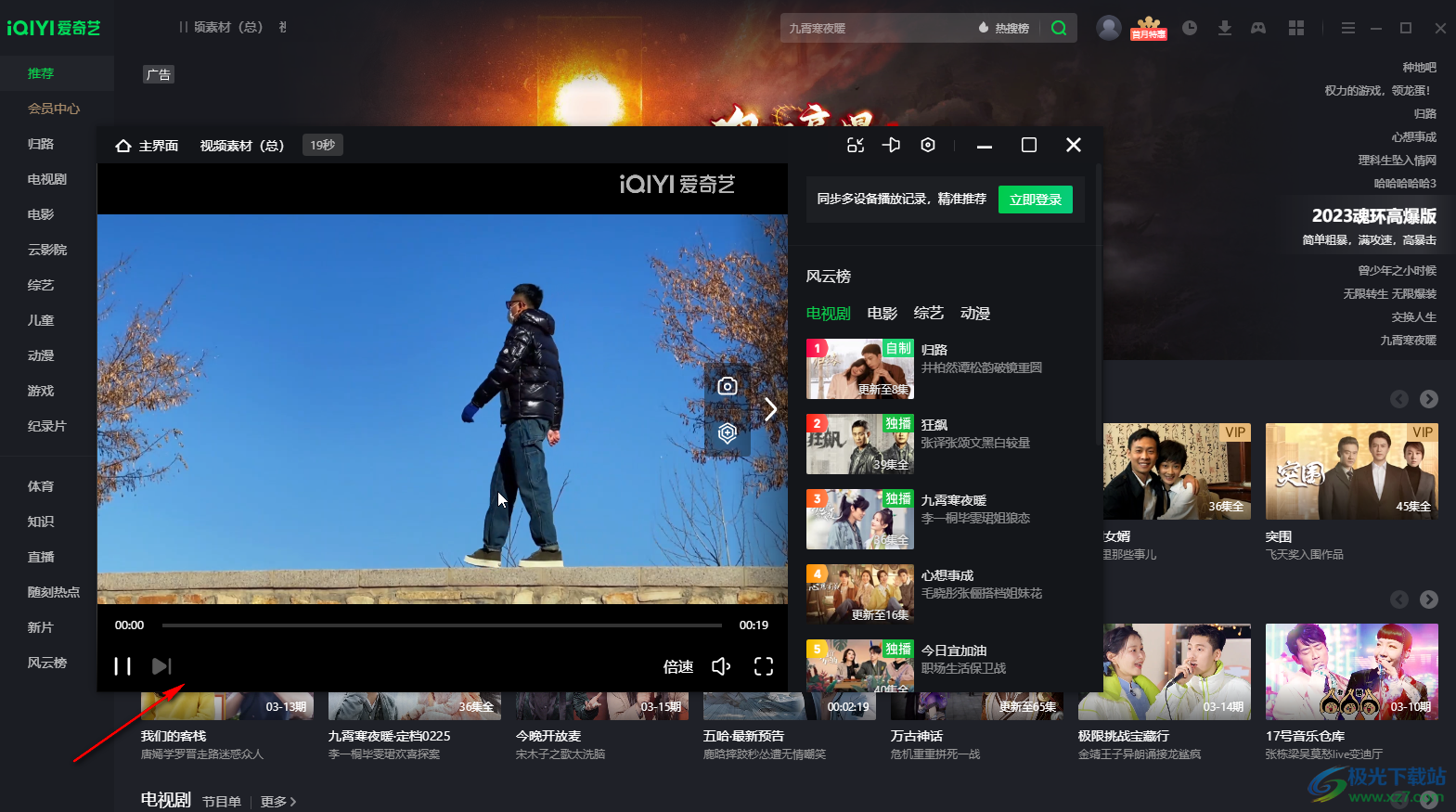This screenshot has height=812, width=1456.
Task: Open the hamburger menu in main window
Action: [x=1348, y=28]
